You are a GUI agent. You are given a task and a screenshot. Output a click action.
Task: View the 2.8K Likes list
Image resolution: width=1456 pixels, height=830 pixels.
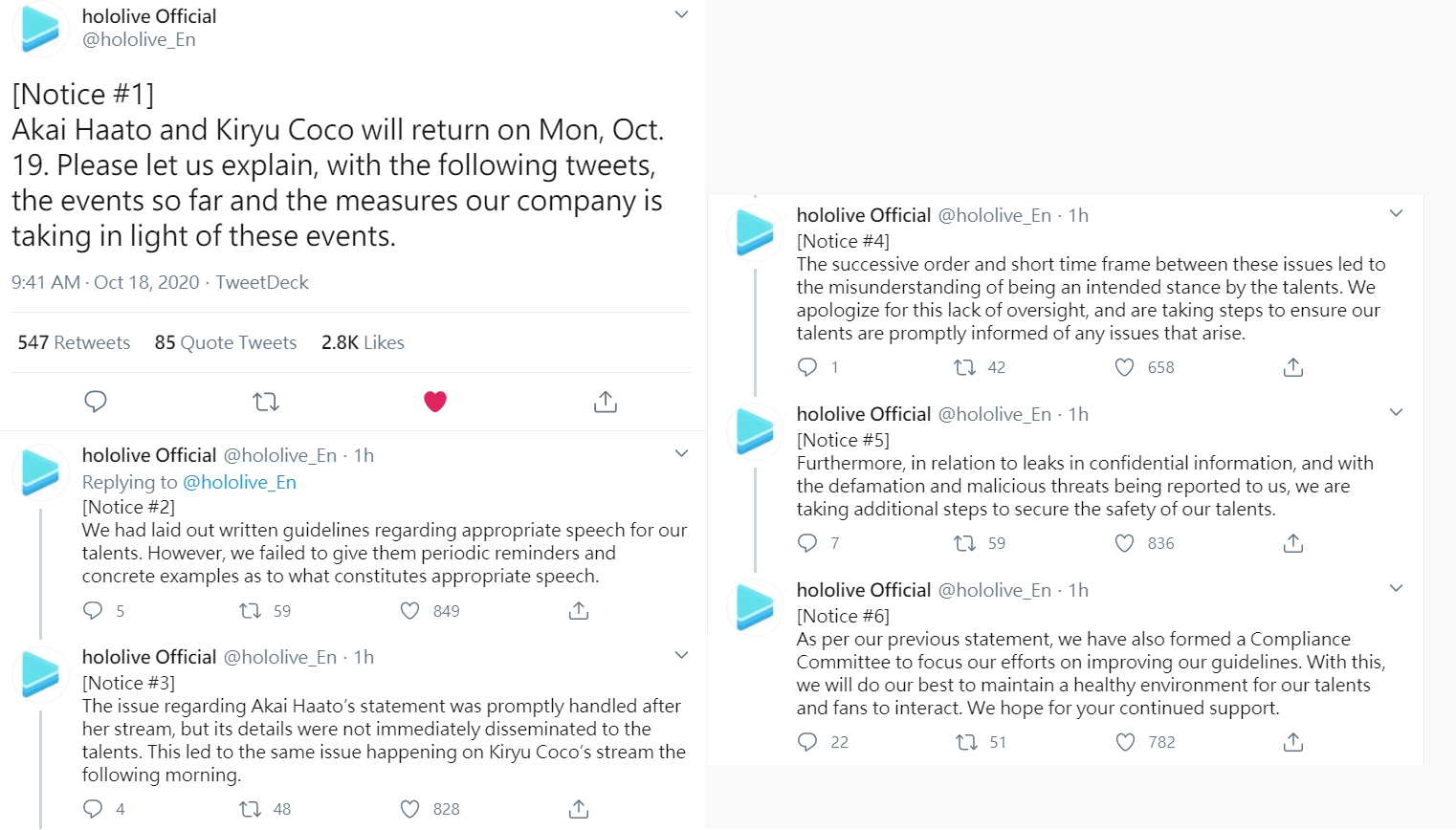point(363,342)
